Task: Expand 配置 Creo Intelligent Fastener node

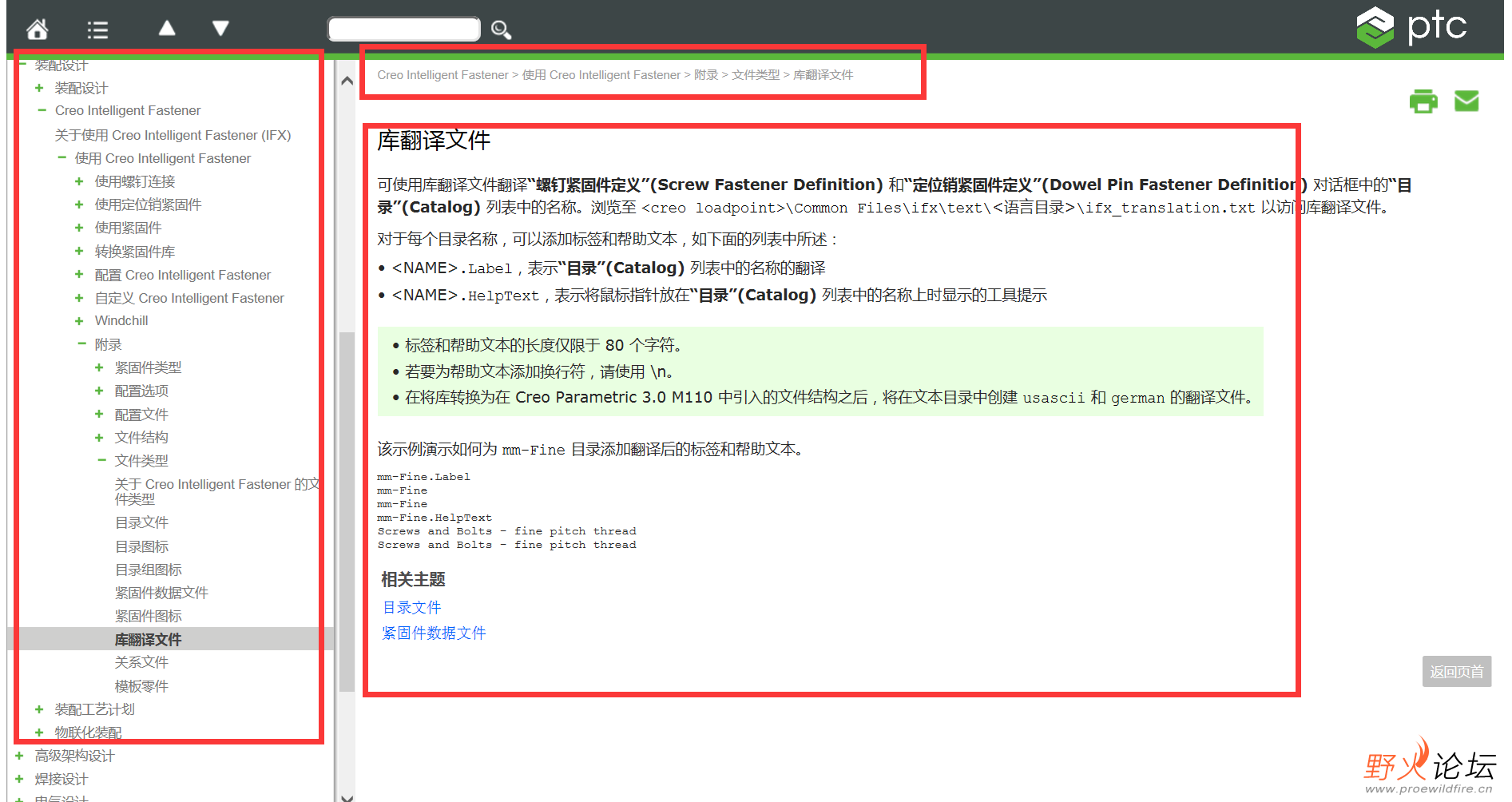Action: click(79, 275)
